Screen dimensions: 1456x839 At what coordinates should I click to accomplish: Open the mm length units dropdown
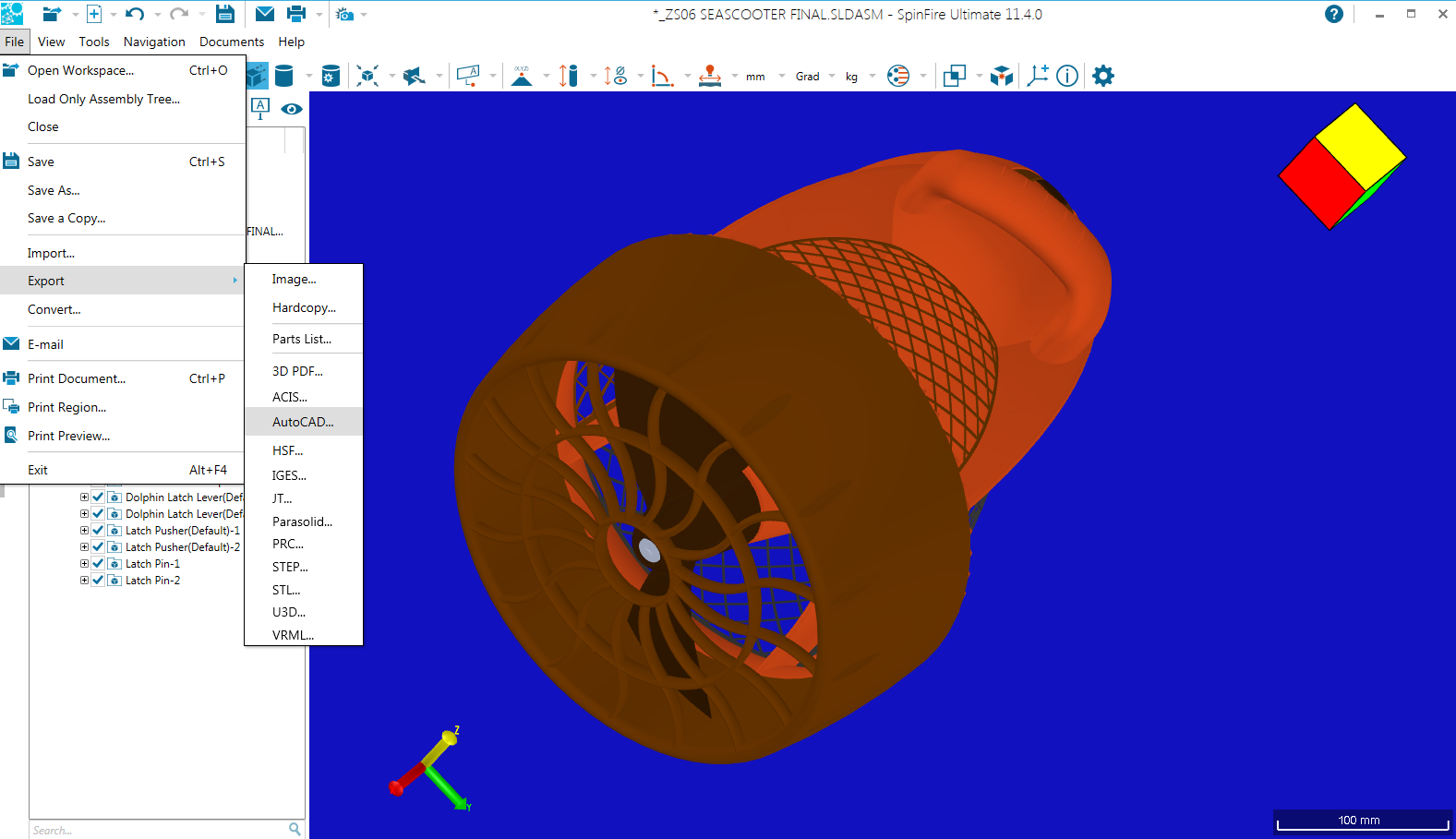[765, 77]
